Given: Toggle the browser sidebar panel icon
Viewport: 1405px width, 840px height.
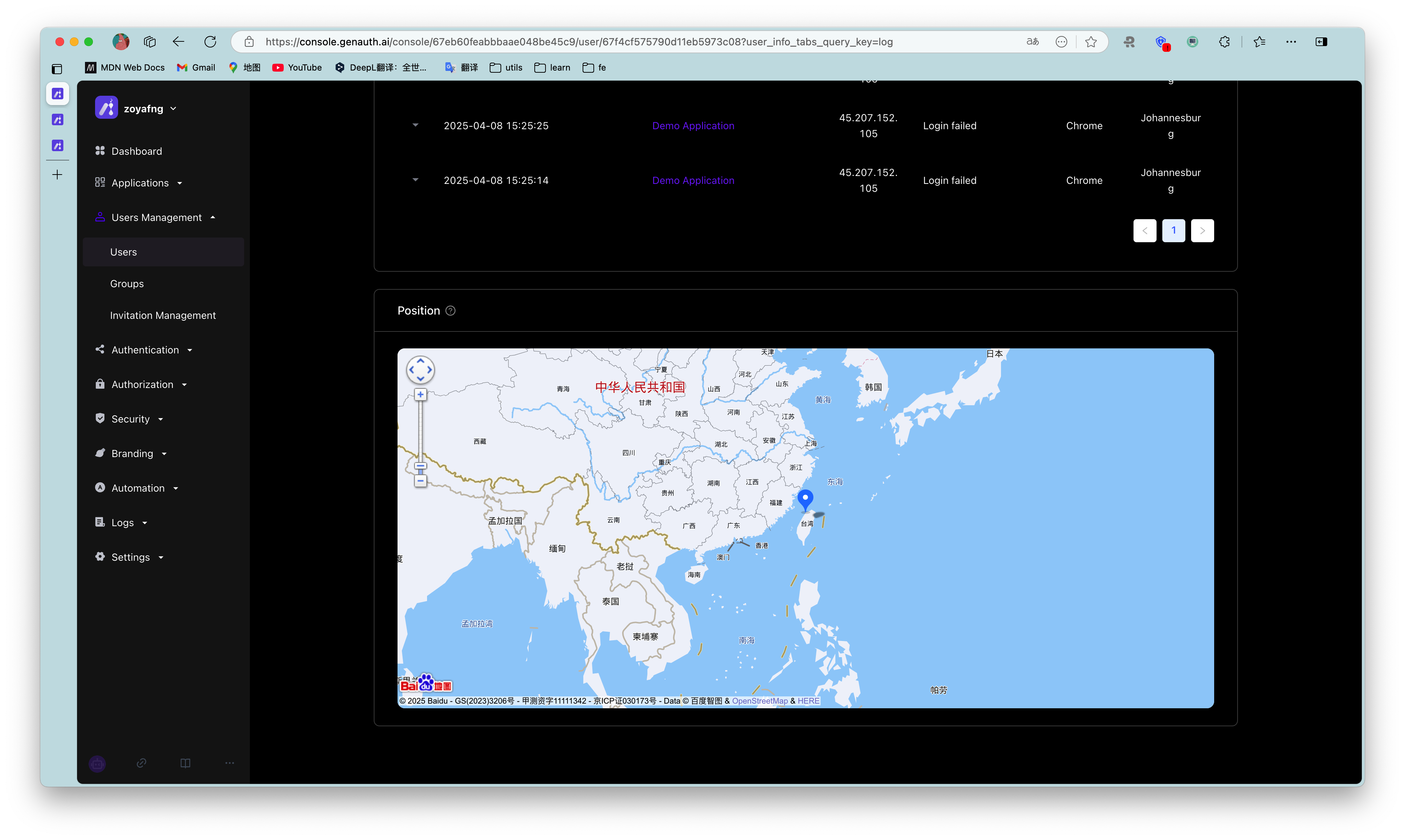Looking at the screenshot, I should coord(1321,41).
